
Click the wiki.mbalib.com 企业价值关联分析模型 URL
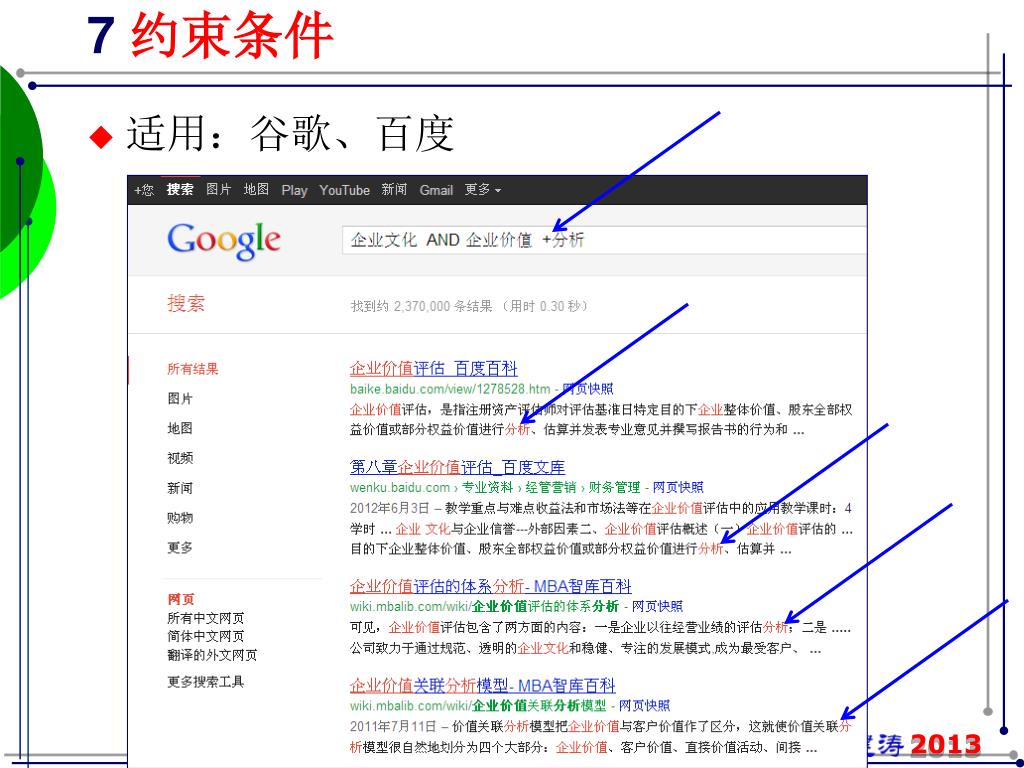coord(478,705)
